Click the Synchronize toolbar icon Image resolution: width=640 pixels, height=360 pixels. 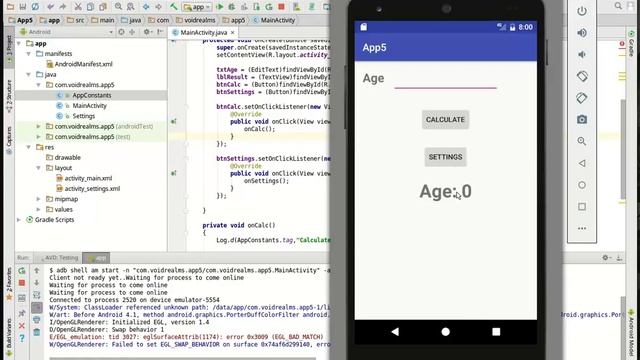click(x=36, y=7)
